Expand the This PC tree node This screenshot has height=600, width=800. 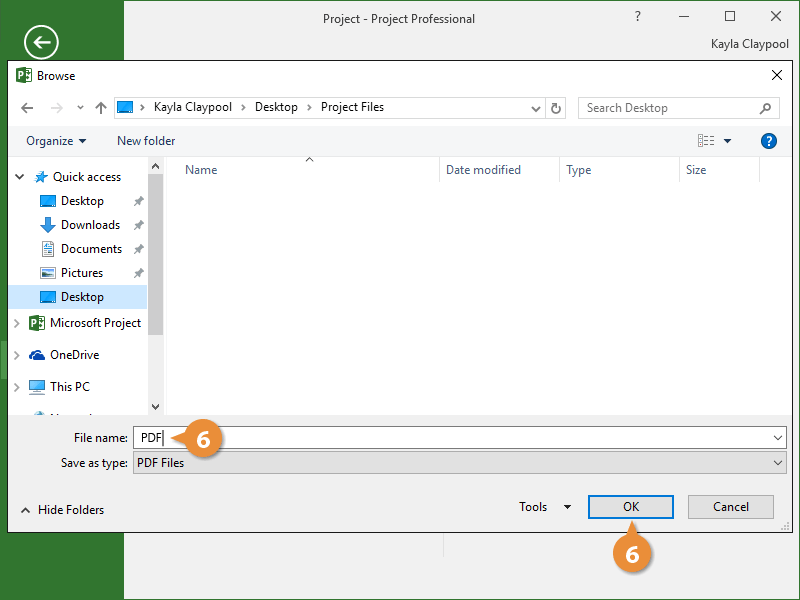pos(17,387)
